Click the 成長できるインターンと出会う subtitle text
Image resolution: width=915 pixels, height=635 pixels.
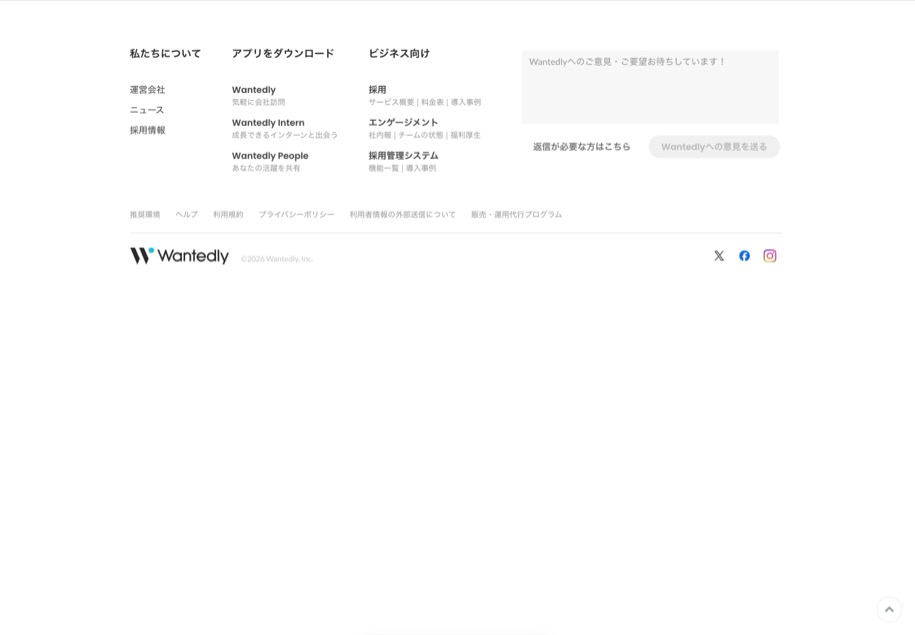(285, 135)
